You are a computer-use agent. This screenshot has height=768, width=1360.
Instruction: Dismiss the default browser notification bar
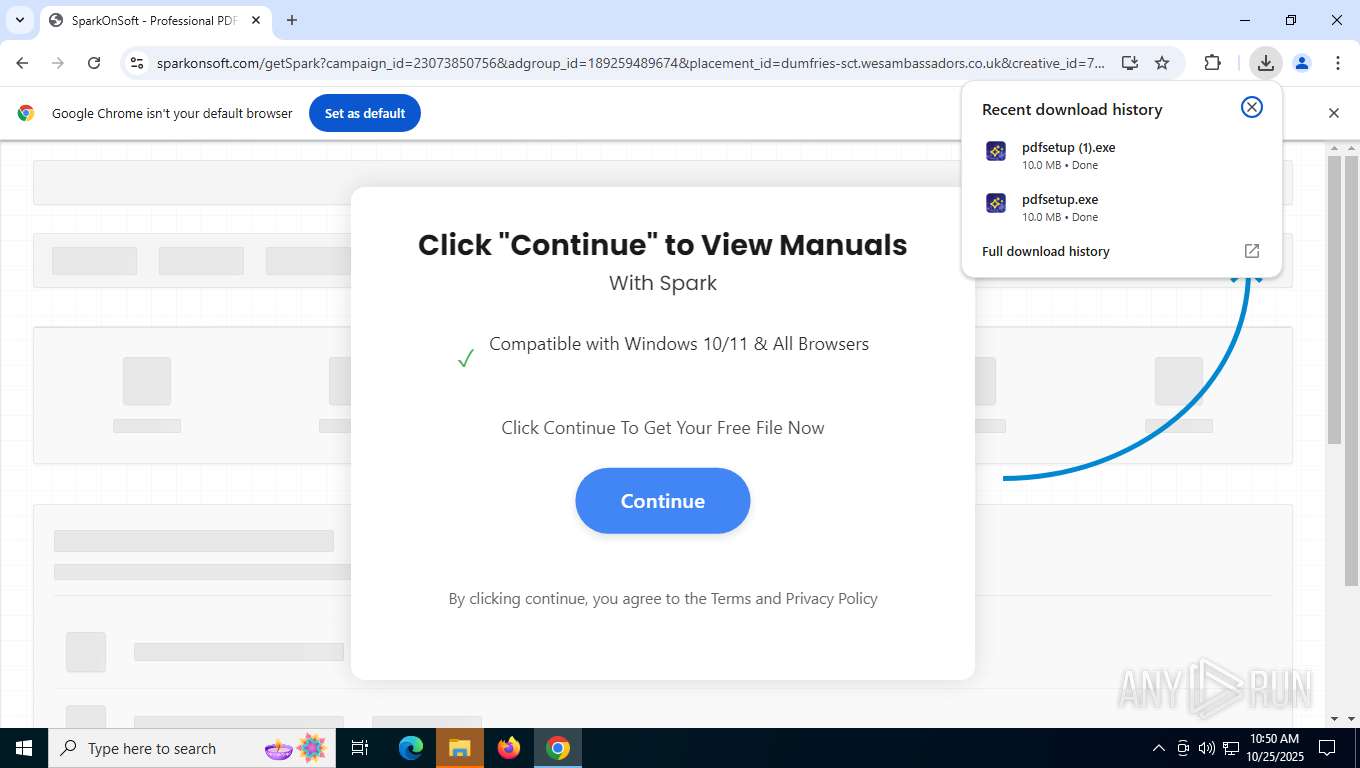pyautogui.click(x=1333, y=113)
